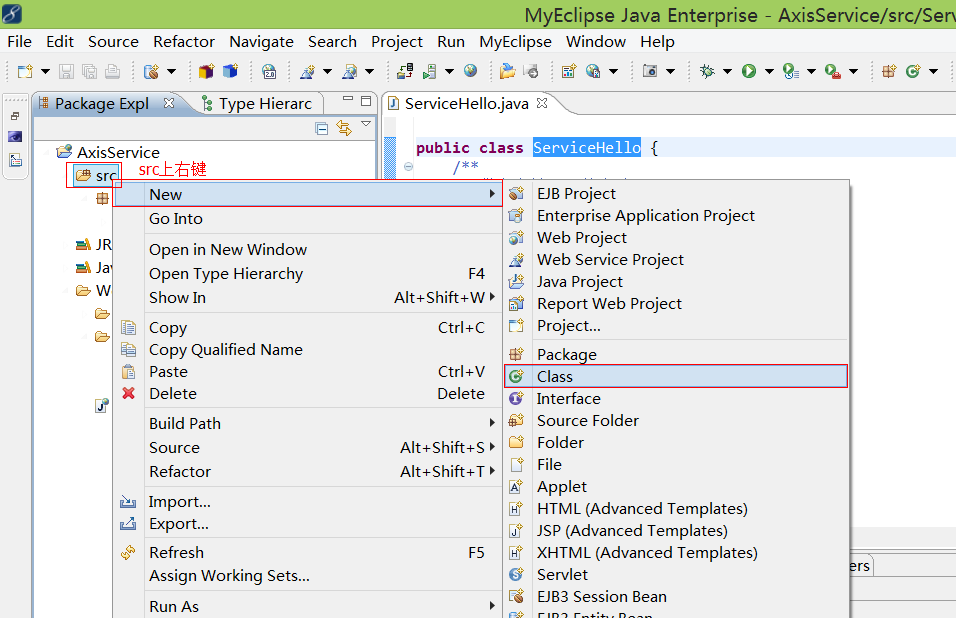The image size is (956, 618).
Task: Maximize the Package Explorer view panel
Action: click(366, 101)
